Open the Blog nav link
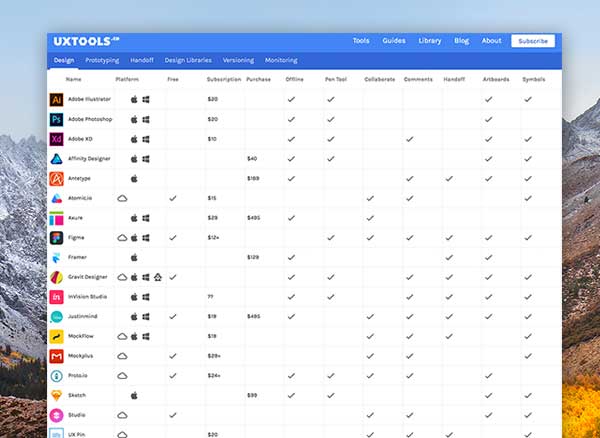 pyautogui.click(x=461, y=41)
